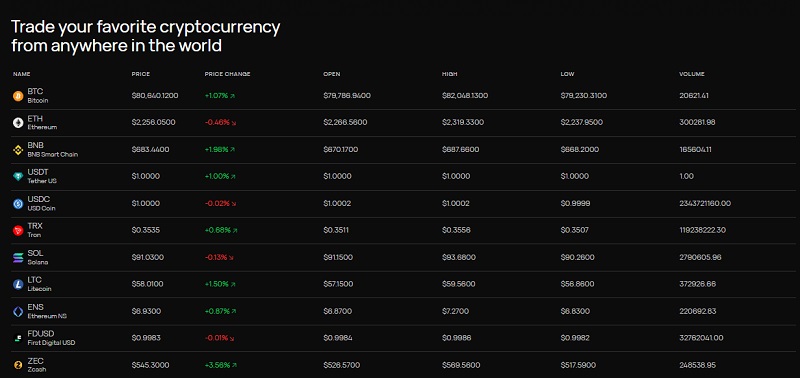Click Bitcoin volume 20621.41

point(694,96)
